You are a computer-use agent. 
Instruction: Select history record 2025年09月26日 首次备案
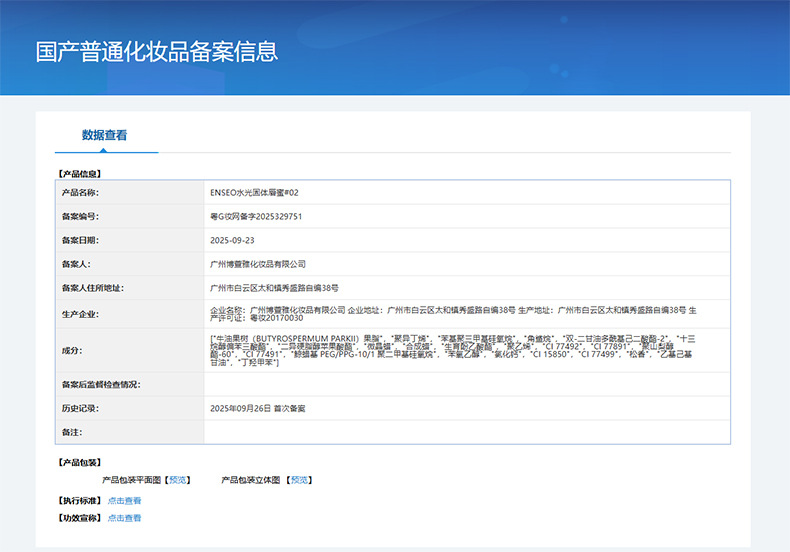[257, 408]
